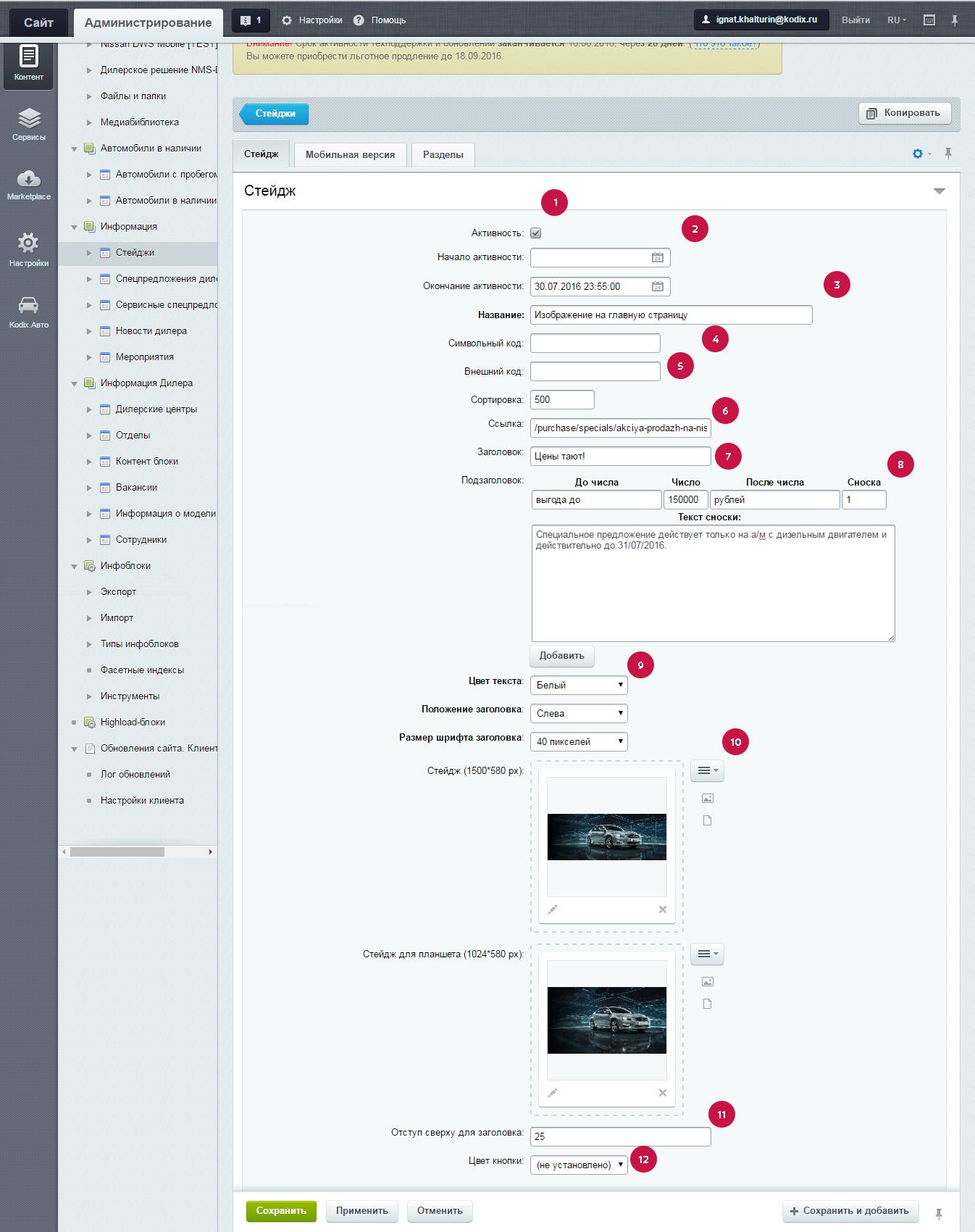Collapse the Стейдж section arrow

(940, 191)
